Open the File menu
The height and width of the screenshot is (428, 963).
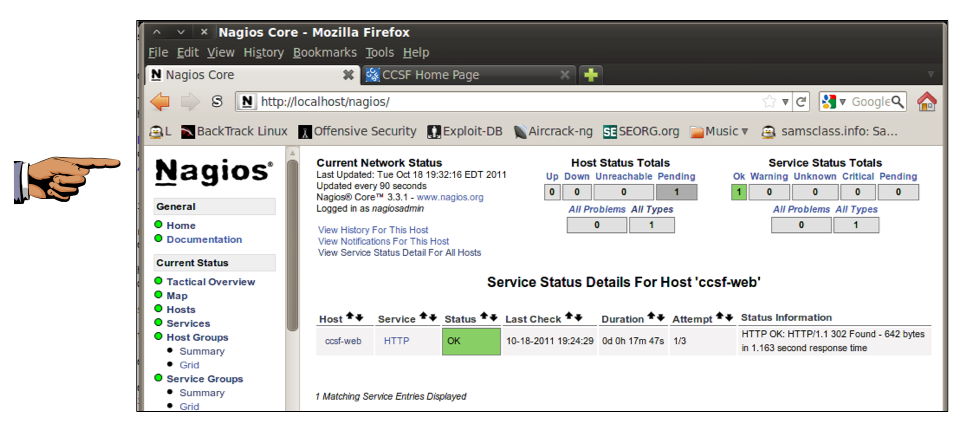pyautogui.click(x=158, y=53)
